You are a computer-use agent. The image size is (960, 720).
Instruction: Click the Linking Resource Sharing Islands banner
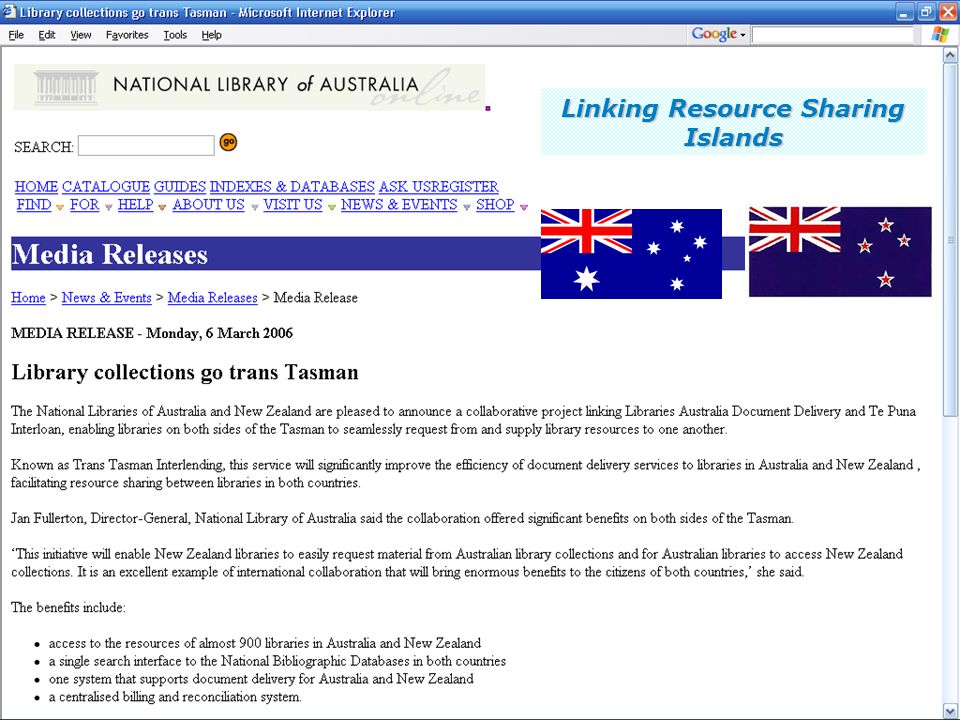(x=733, y=122)
